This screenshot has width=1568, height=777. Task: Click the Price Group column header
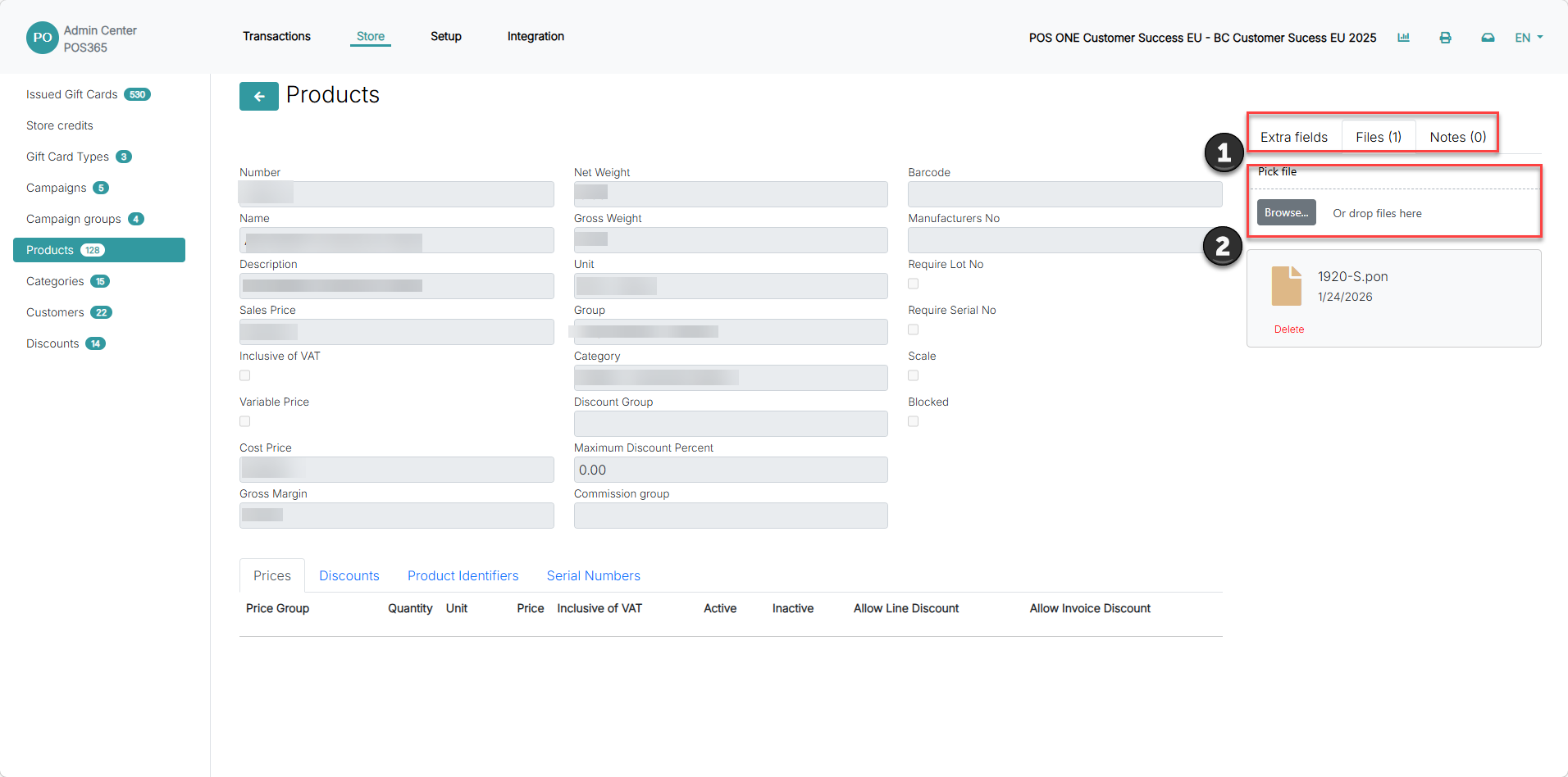(x=277, y=608)
